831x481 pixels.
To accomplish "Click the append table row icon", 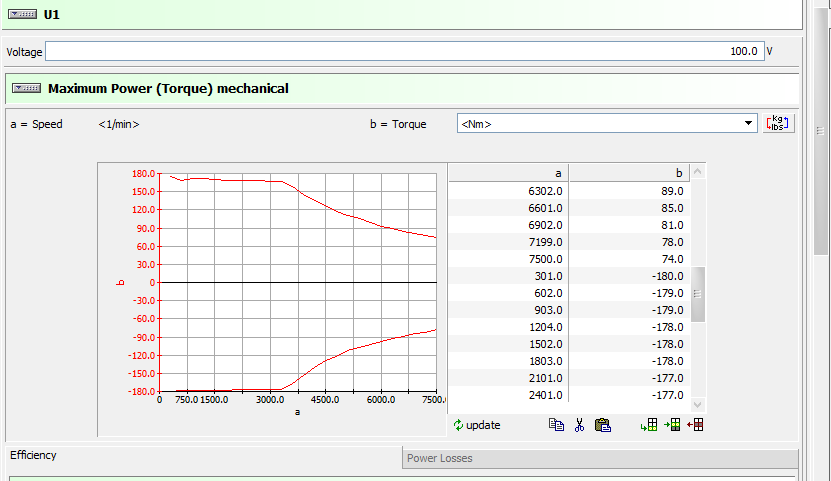I will click(x=649, y=425).
